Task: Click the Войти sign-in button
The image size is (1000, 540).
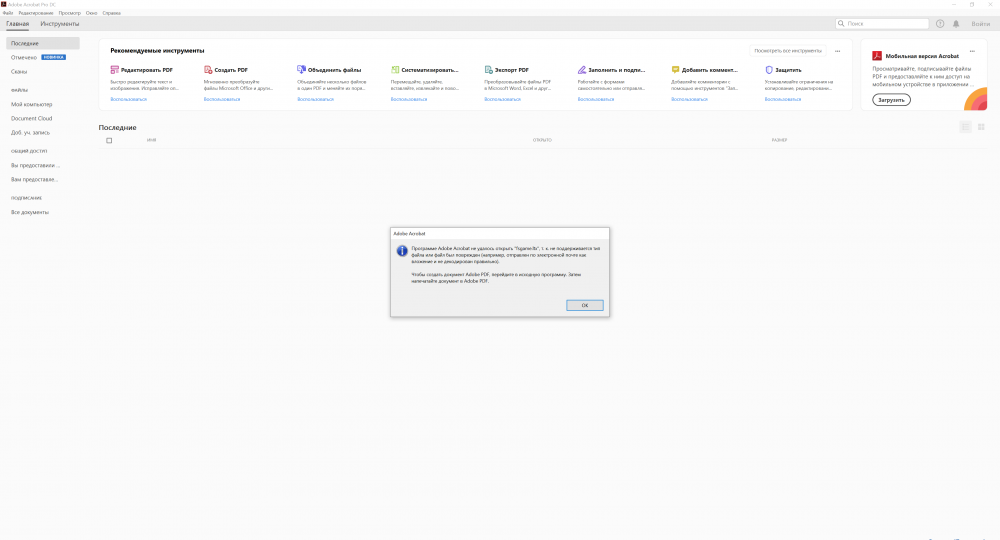Action: coord(981,24)
